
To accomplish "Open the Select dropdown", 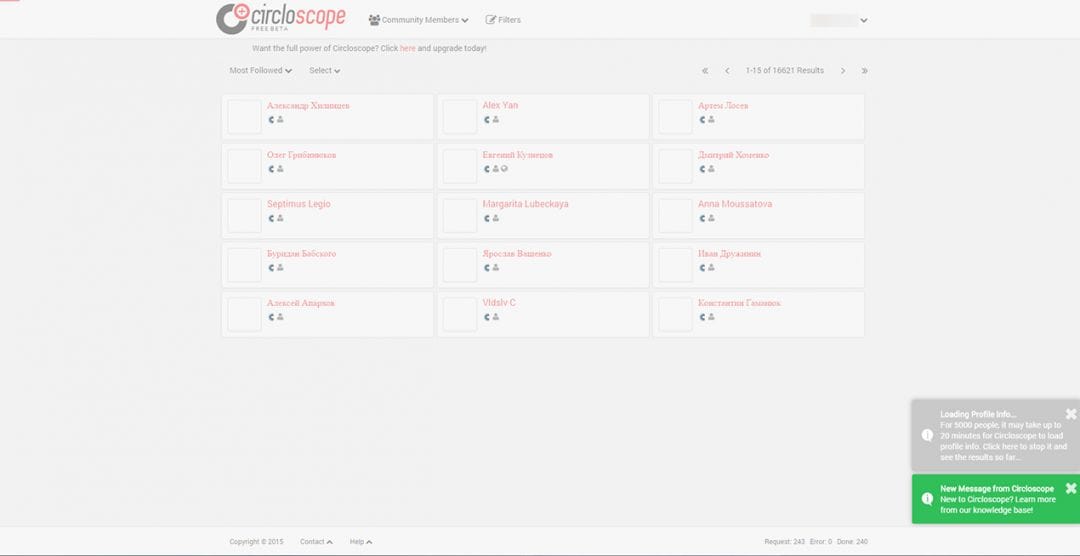I will (x=324, y=70).
